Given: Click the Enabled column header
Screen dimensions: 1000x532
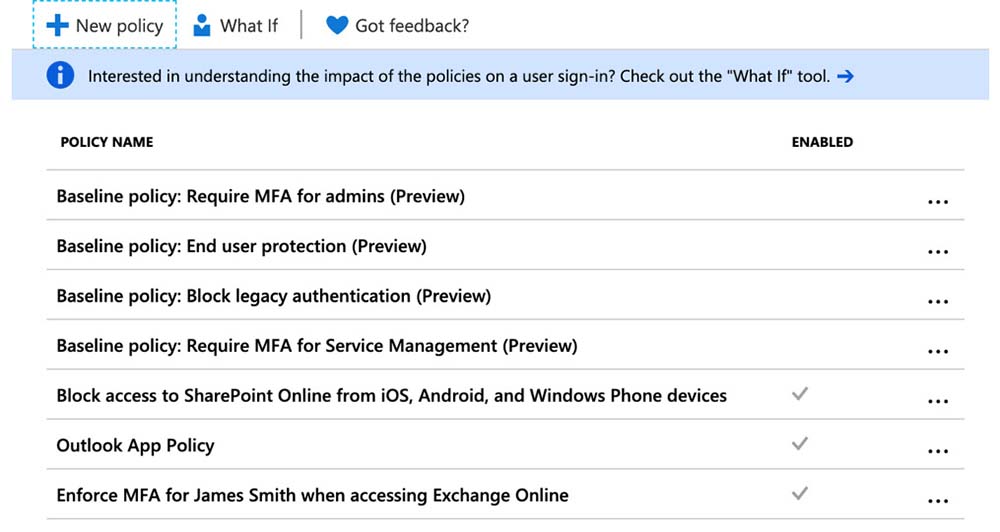Looking at the screenshot, I should coord(822,142).
